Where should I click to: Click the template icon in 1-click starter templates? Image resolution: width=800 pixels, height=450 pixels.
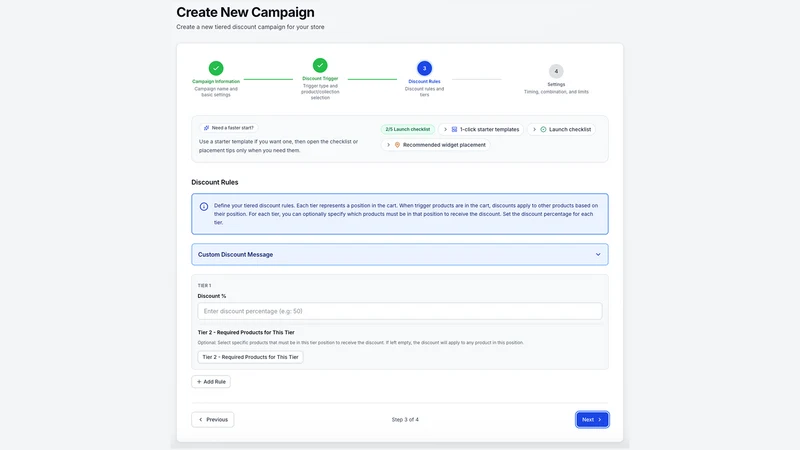[454, 130]
